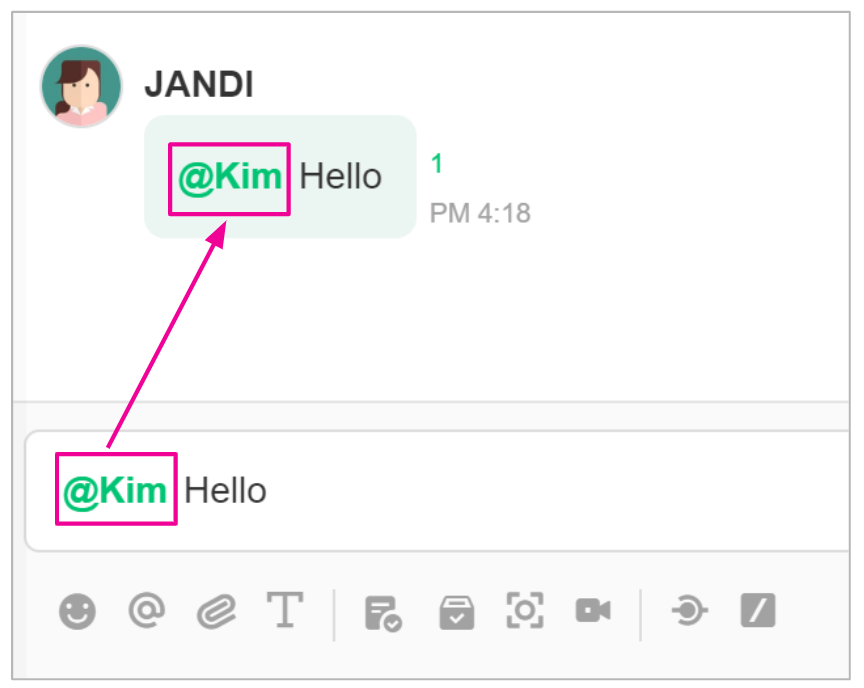
Task: Open JANDI's profile picture
Action: pyautogui.click(x=81, y=87)
